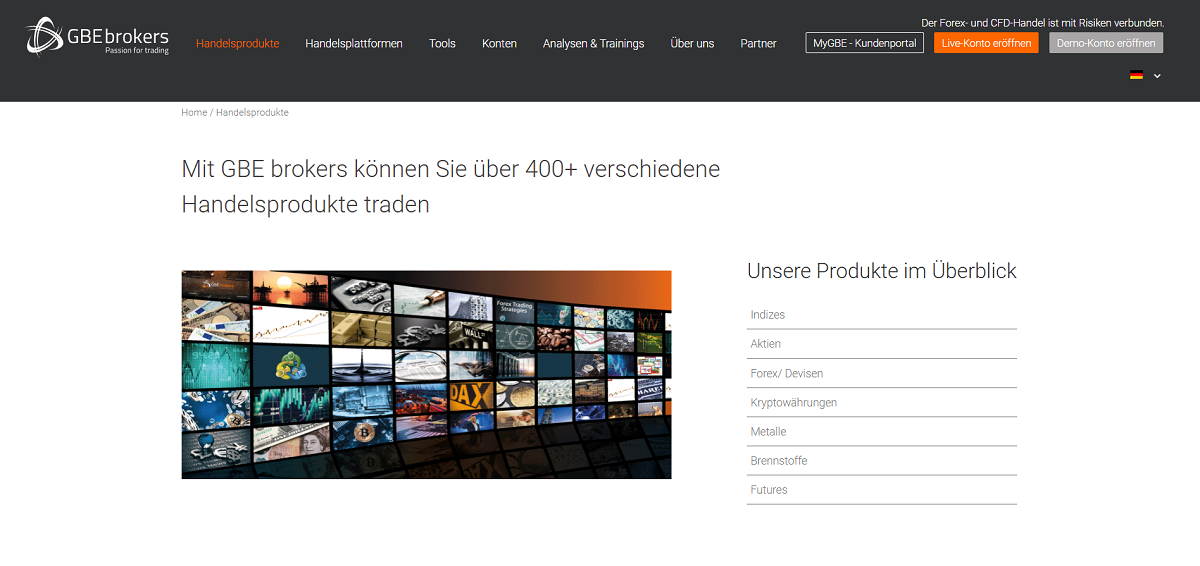
Task: Click the GBE brokers logo
Action: pyautogui.click(x=97, y=37)
